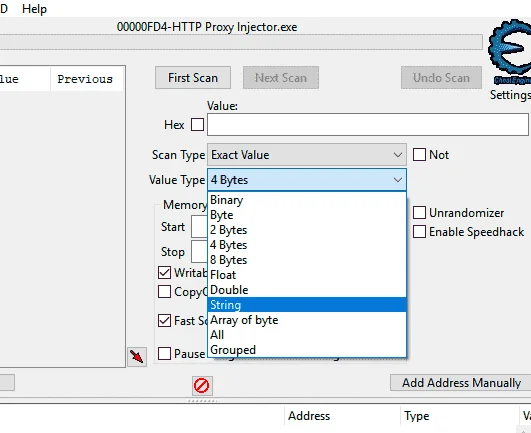Select Double value type

[307, 290]
